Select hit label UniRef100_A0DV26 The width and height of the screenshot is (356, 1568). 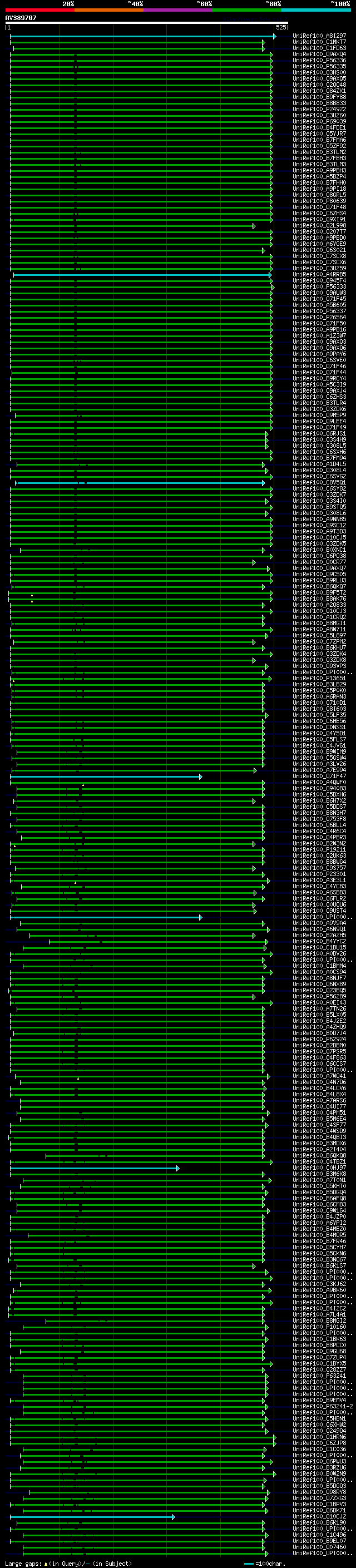point(319,954)
